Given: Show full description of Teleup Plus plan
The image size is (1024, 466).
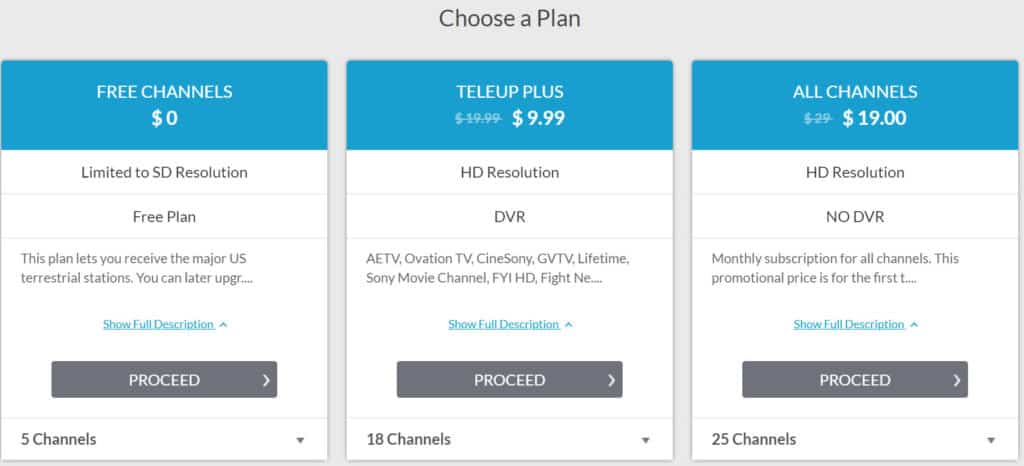Looking at the screenshot, I should click(503, 324).
